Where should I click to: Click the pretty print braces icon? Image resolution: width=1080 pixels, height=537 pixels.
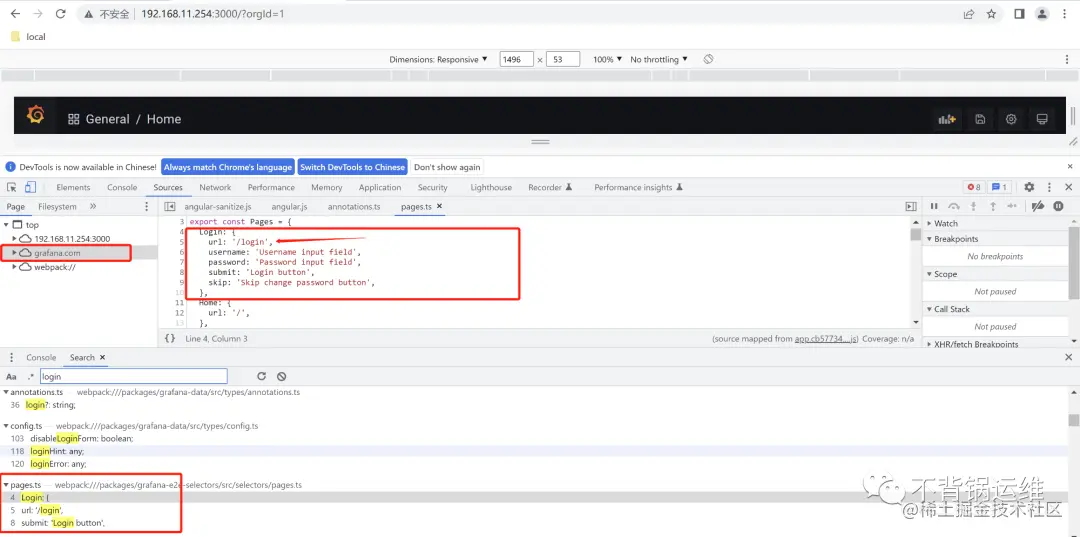[169, 339]
